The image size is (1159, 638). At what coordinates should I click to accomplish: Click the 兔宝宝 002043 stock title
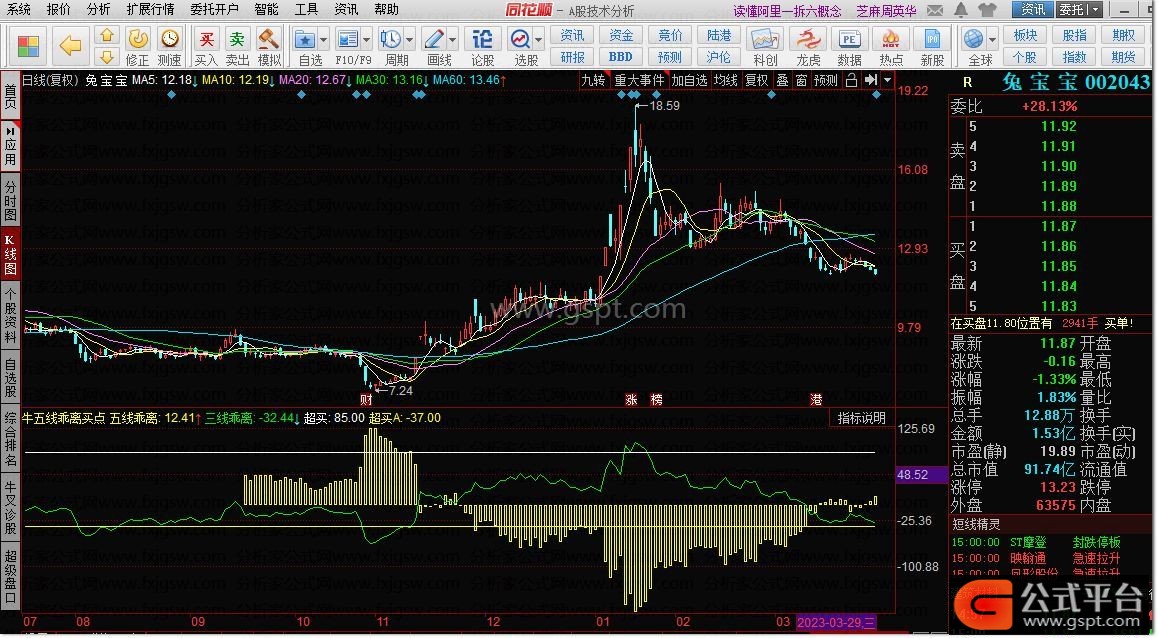click(x=1076, y=81)
